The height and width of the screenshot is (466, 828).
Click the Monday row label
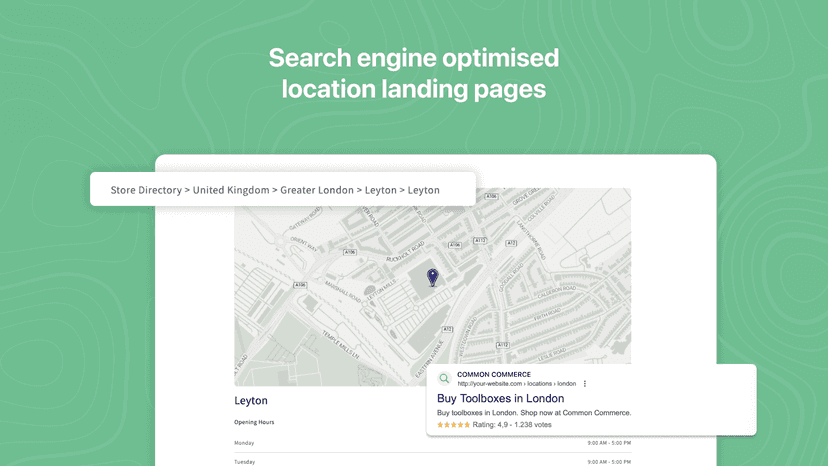tap(244, 443)
